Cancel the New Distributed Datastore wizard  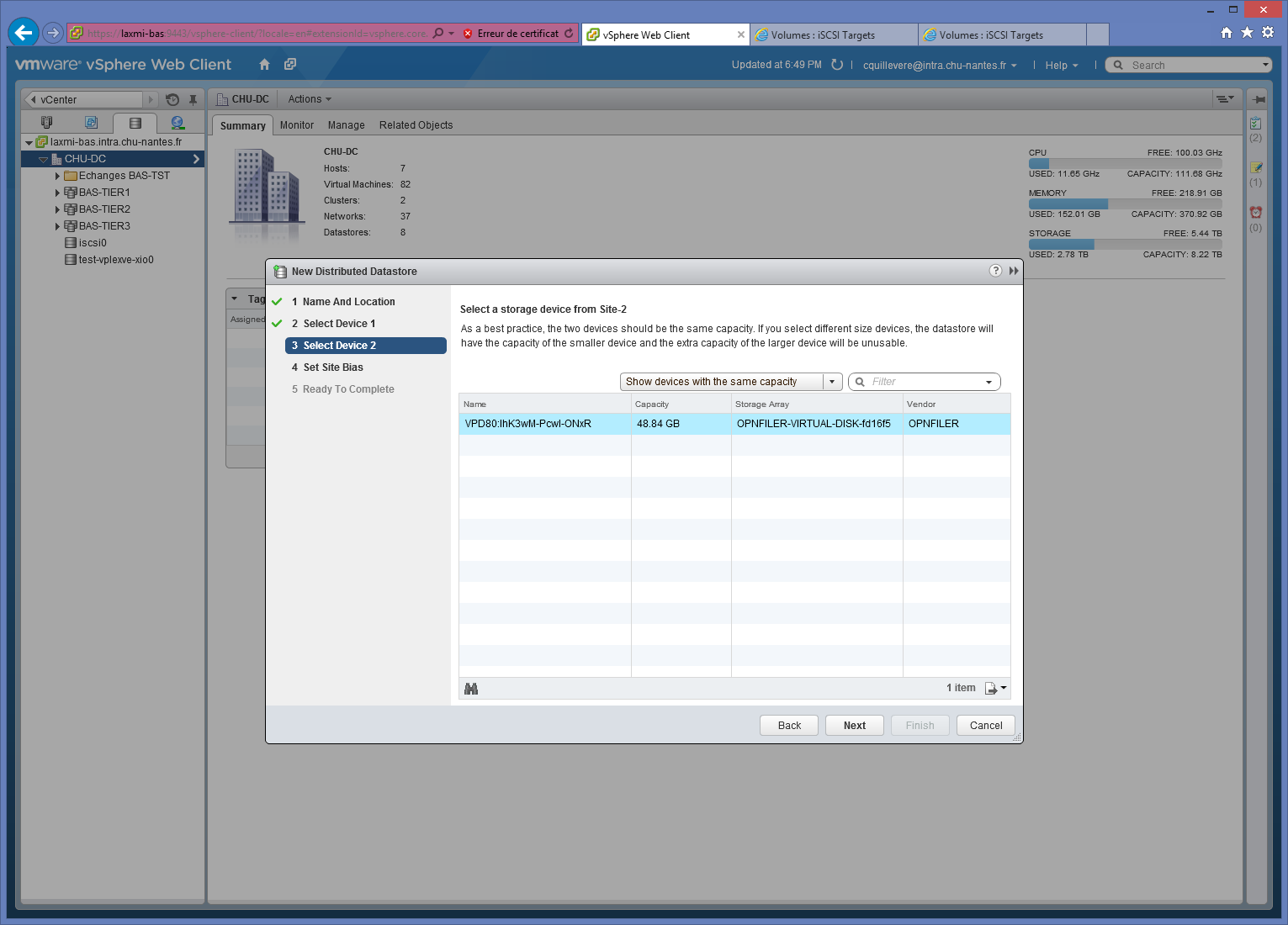click(986, 726)
